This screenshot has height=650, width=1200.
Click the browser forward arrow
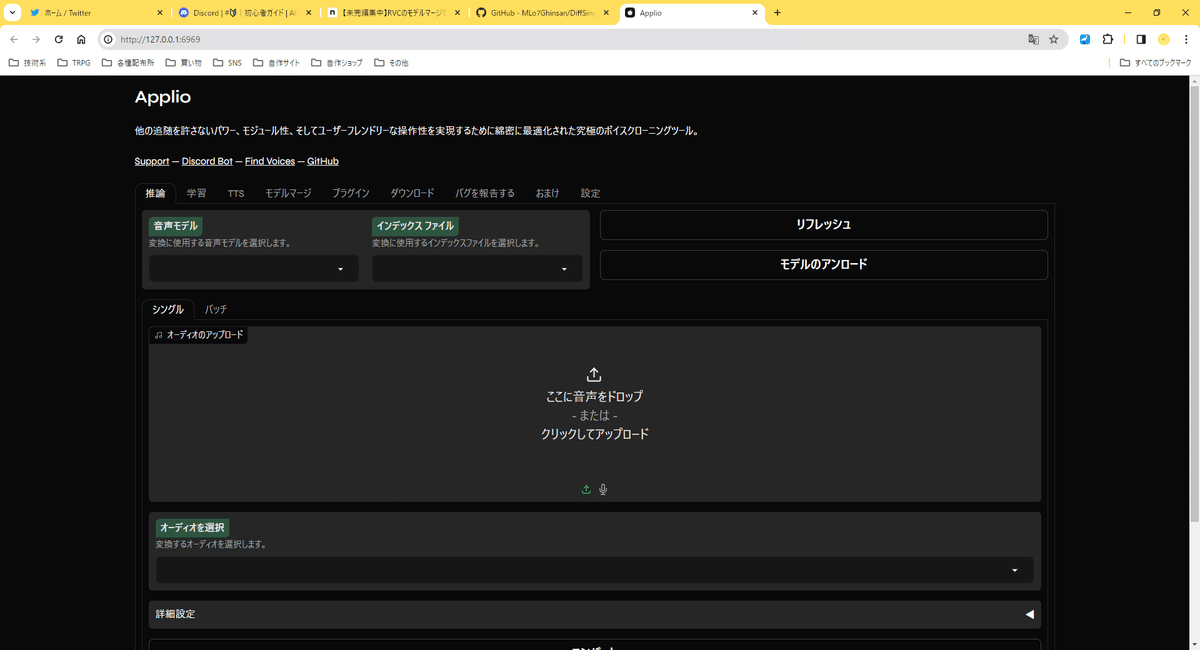[x=36, y=39]
